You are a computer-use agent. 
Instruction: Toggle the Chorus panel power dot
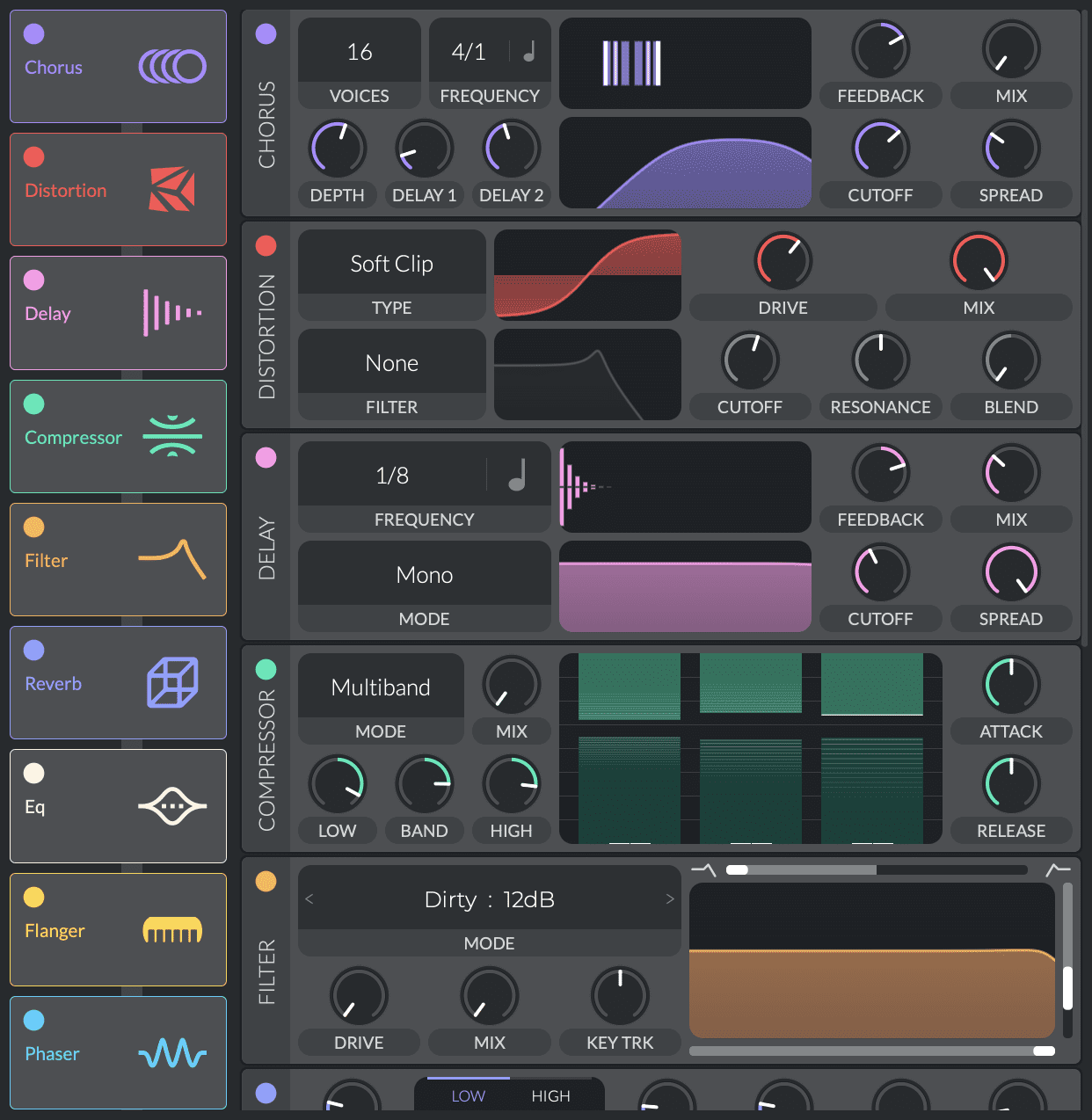tap(266, 34)
